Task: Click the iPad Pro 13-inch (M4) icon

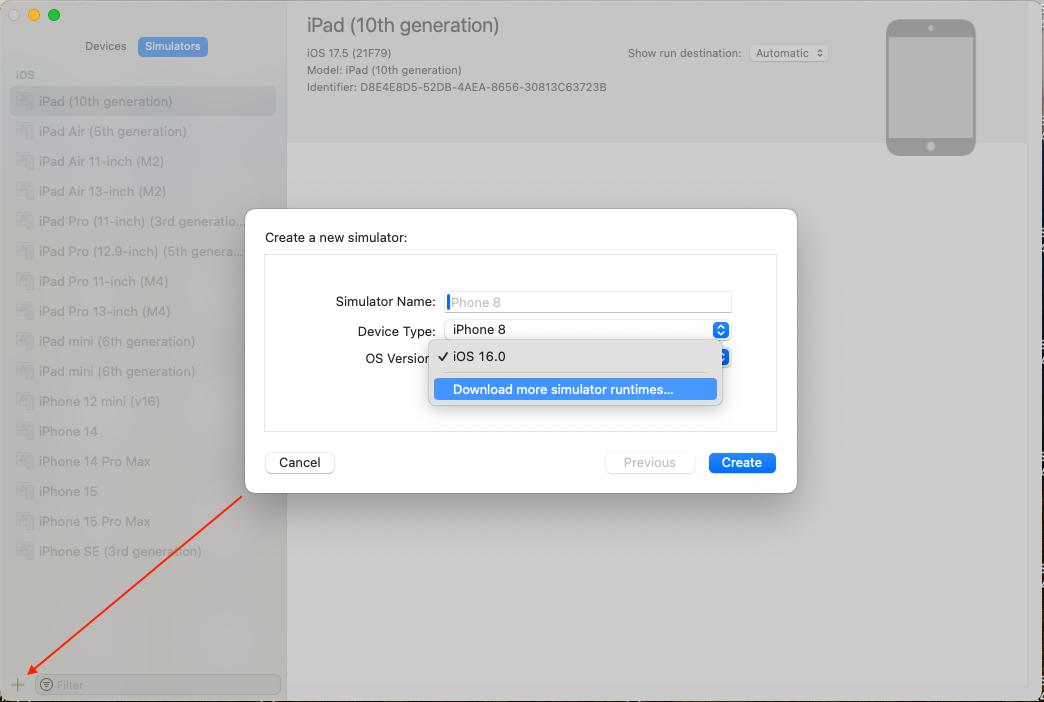Action: [25, 312]
